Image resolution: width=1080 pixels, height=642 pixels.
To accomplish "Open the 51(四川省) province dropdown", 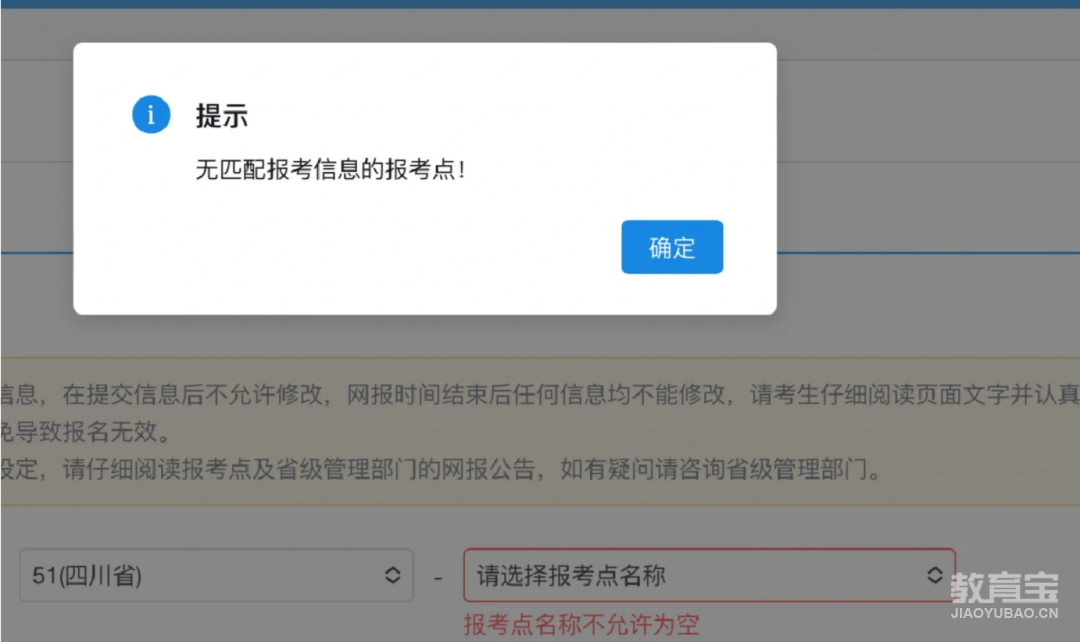I will coord(216,575).
